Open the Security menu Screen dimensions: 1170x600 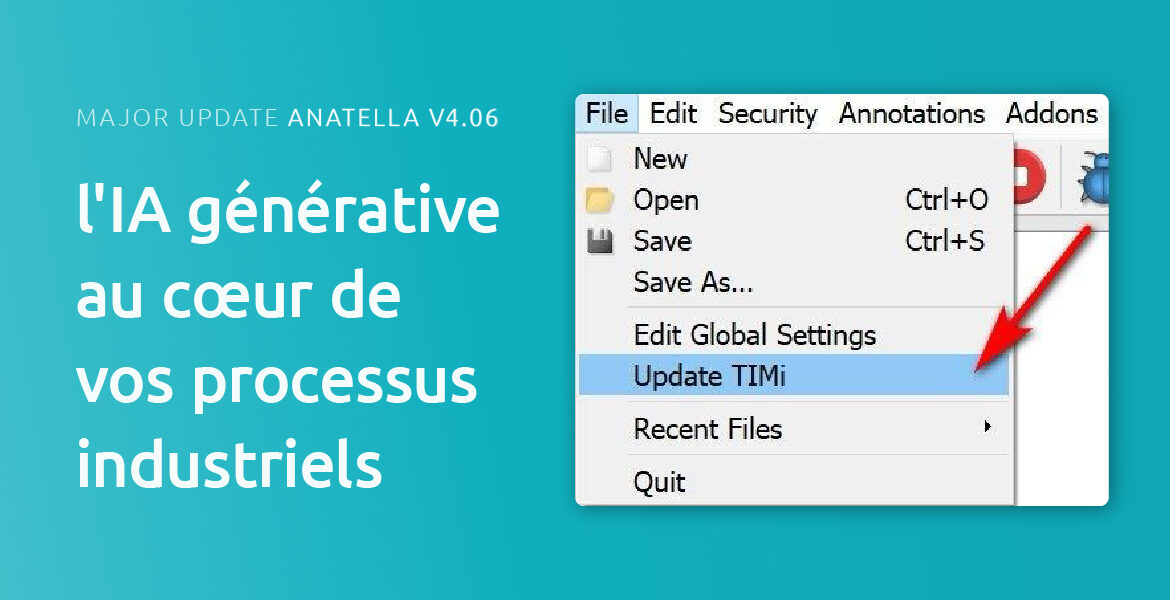[767, 114]
